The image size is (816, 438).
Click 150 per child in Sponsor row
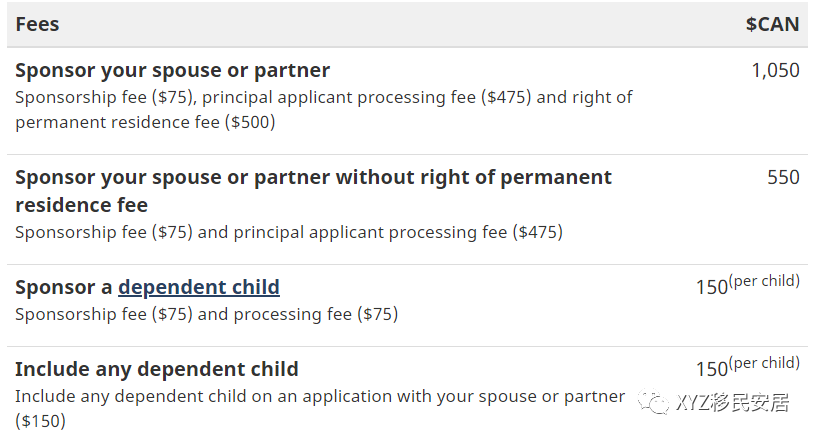click(x=748, y=285)
